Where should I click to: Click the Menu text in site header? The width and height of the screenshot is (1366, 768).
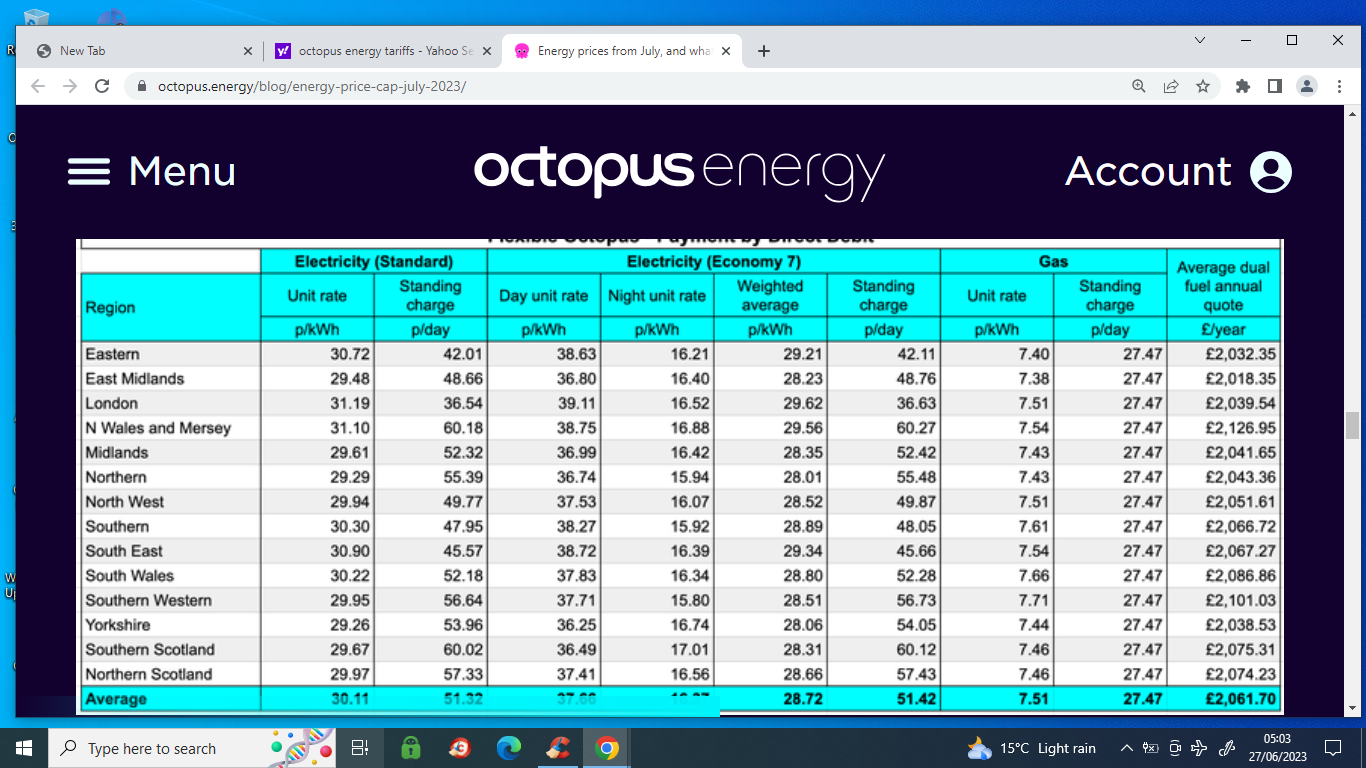(x=182, y=172)
